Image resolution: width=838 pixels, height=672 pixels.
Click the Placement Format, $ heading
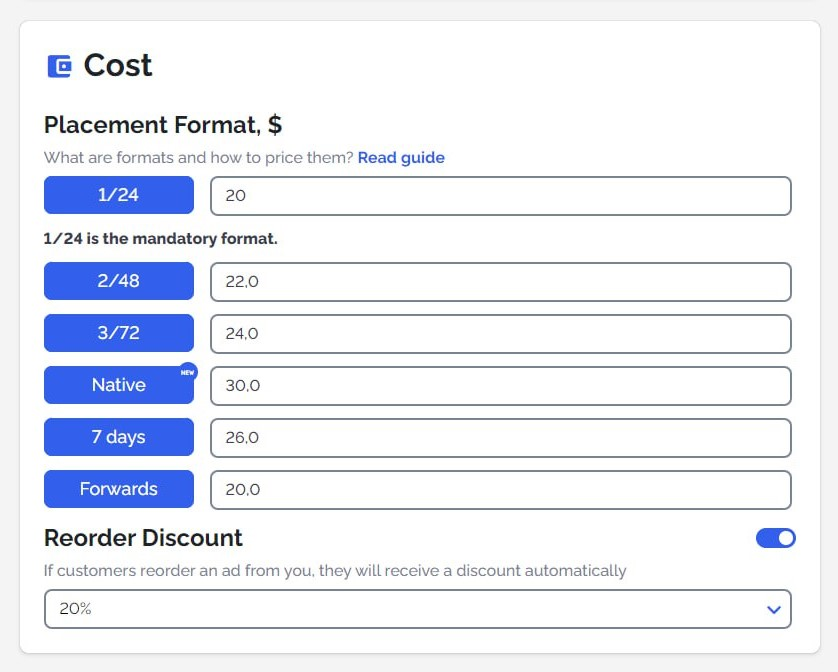[163, 125]
